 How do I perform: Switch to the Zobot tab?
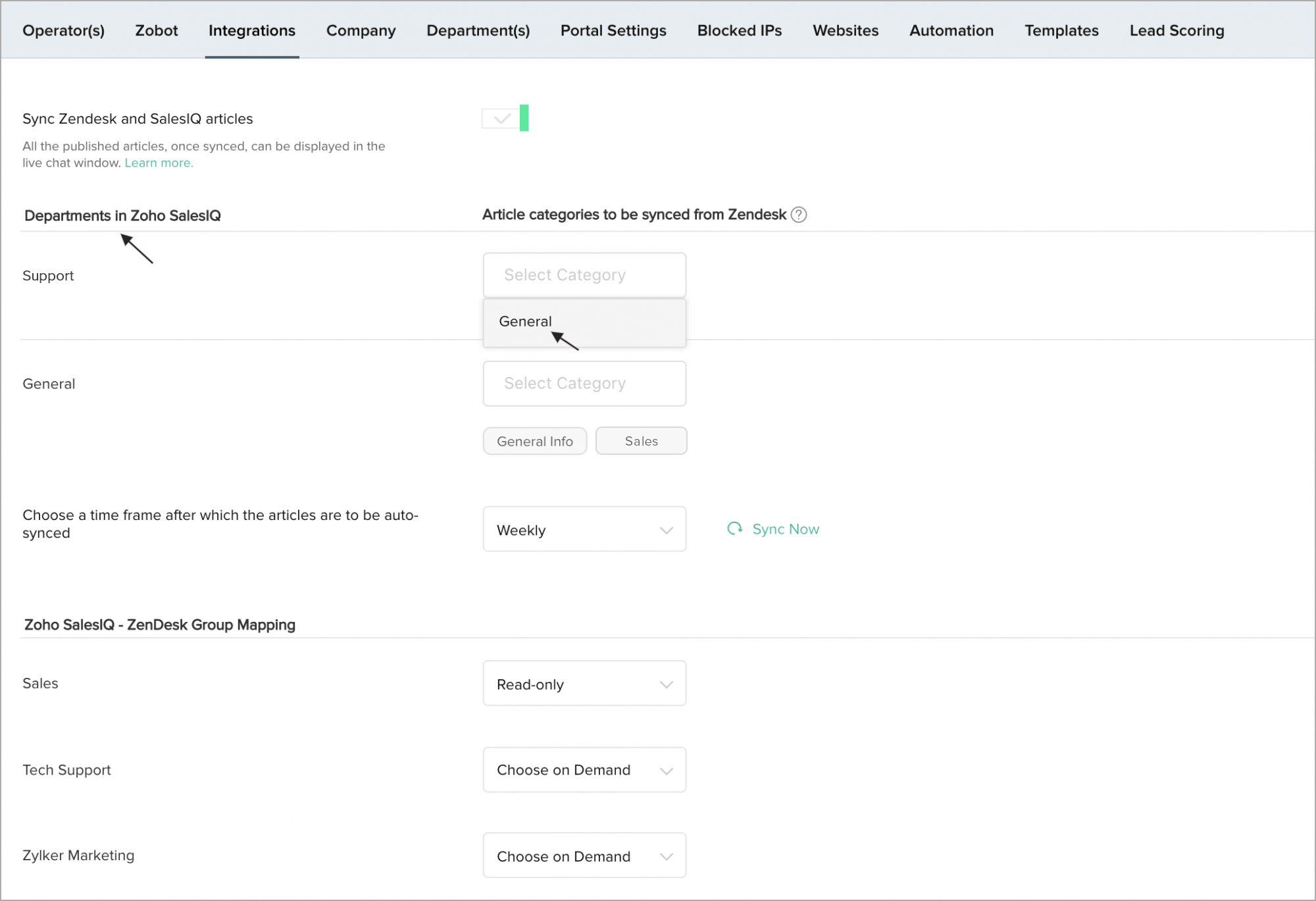pyautogui.click(x=157, y=30)
